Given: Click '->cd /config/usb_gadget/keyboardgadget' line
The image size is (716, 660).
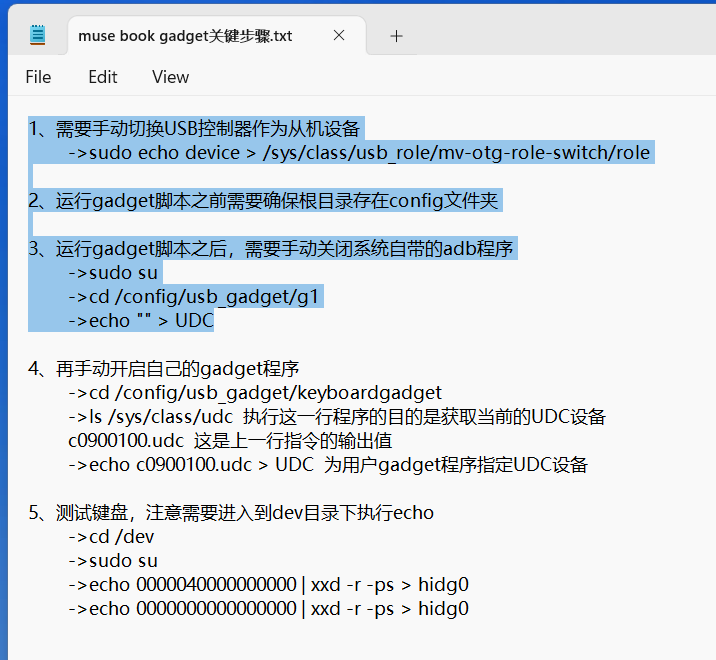Looking at the screenshot, I should point(255,393).
